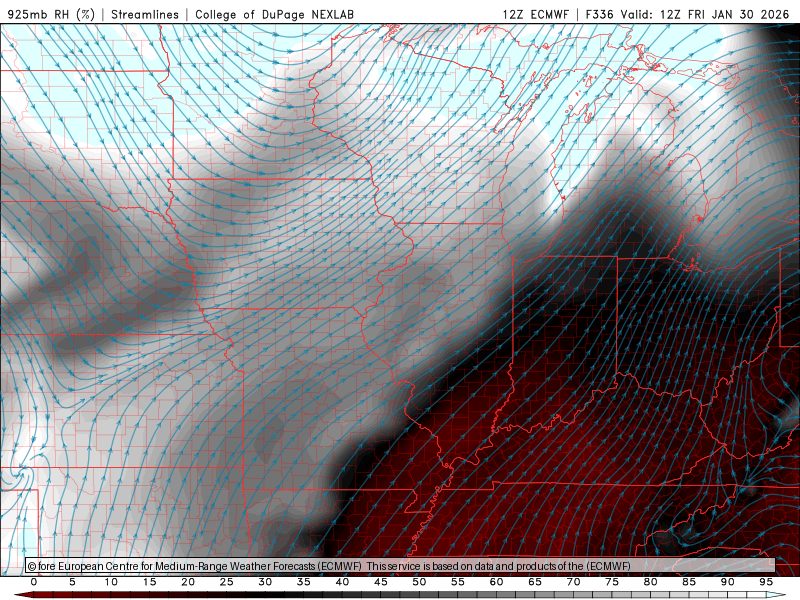The width and height of the screenshot is (800, 600).
Task: Click the '925mb RH (%)' title text
Action: 52,14
